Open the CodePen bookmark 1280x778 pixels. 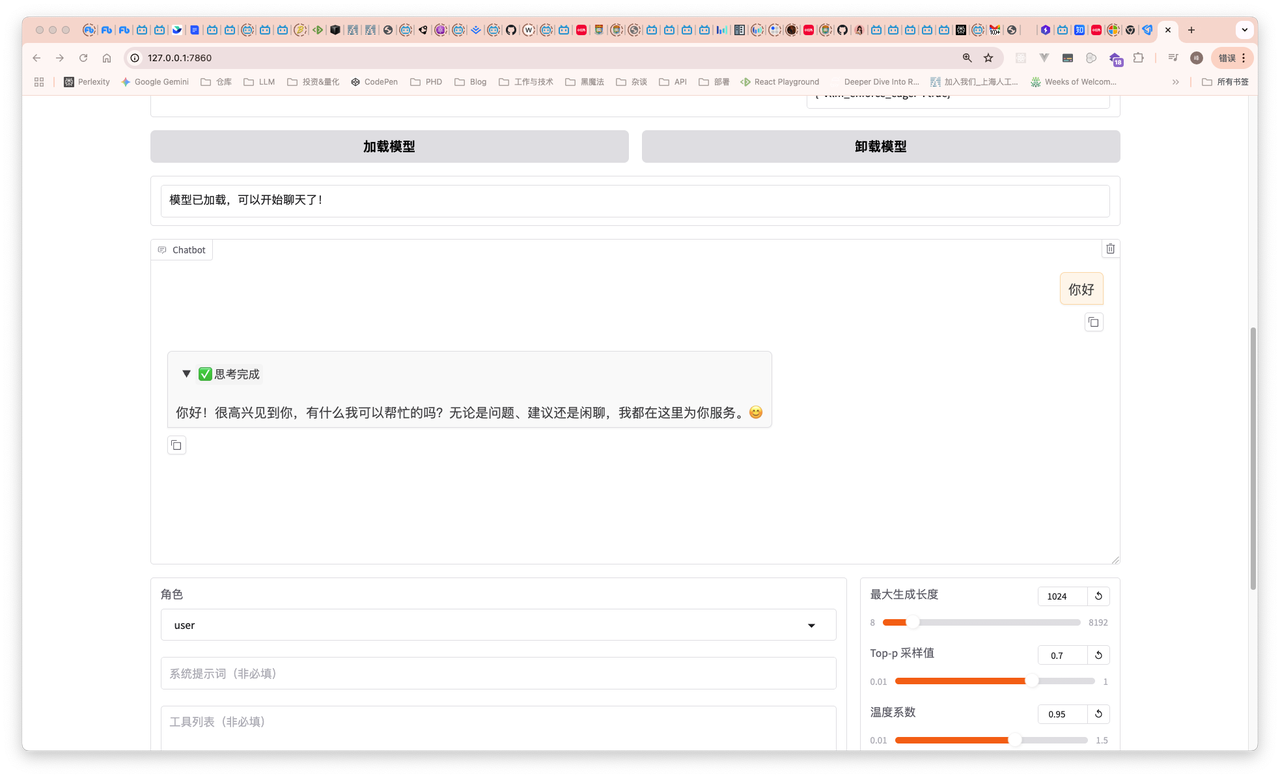374,82
